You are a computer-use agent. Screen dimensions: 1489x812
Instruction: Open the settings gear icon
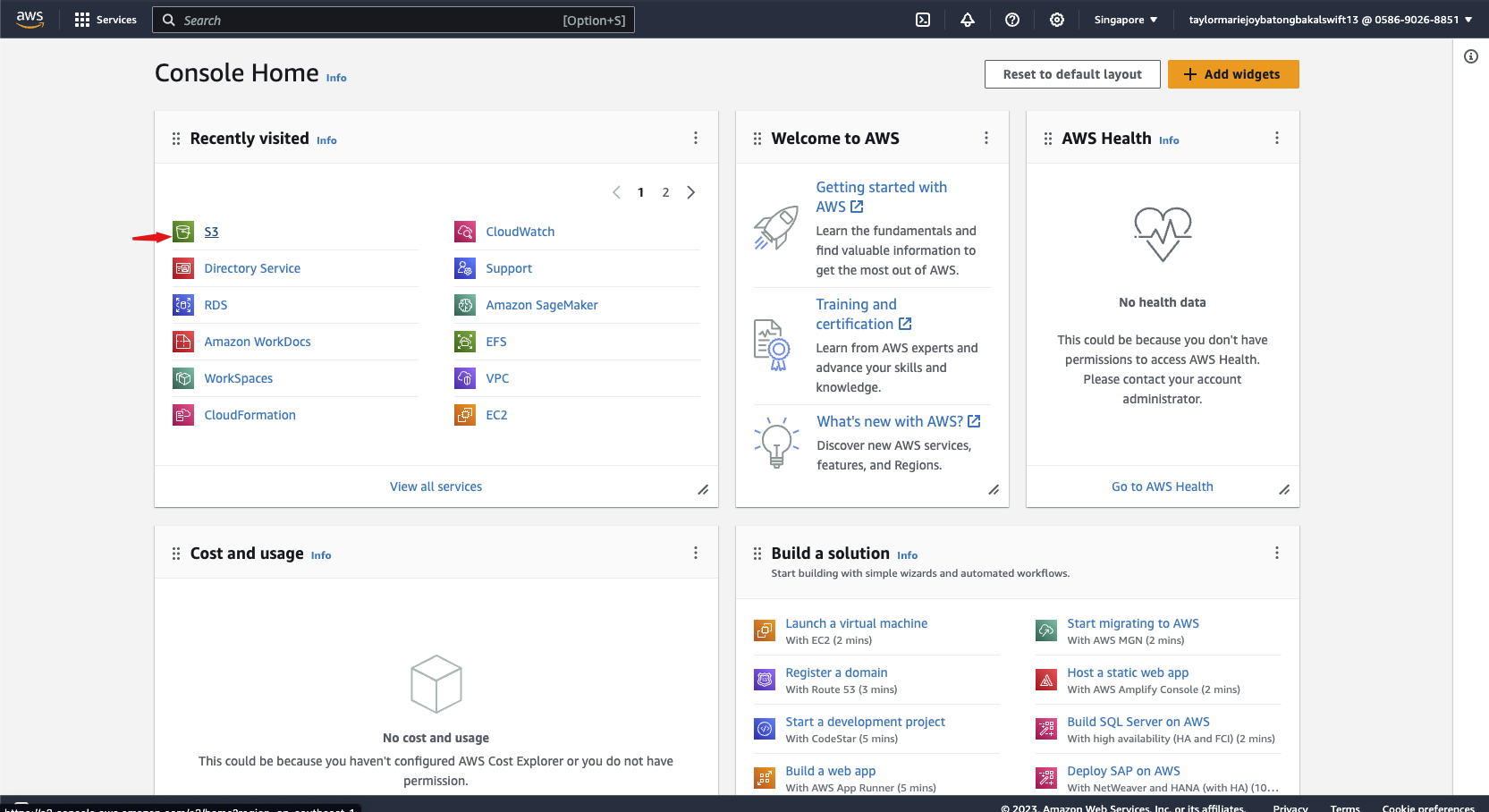(1057, 20)
